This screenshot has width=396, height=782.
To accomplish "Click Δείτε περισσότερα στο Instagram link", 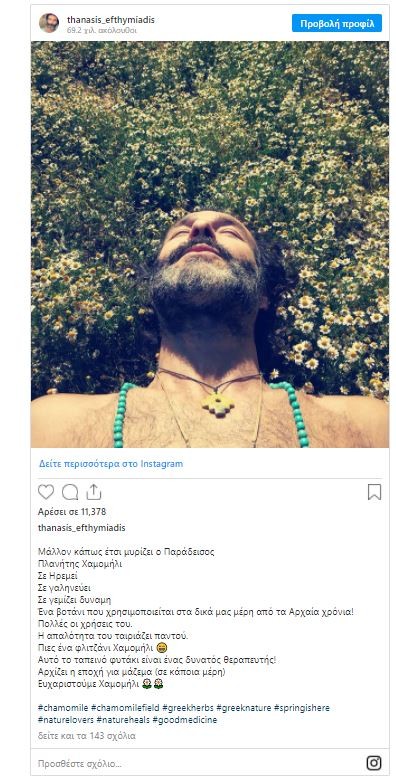I will [111, 464].
